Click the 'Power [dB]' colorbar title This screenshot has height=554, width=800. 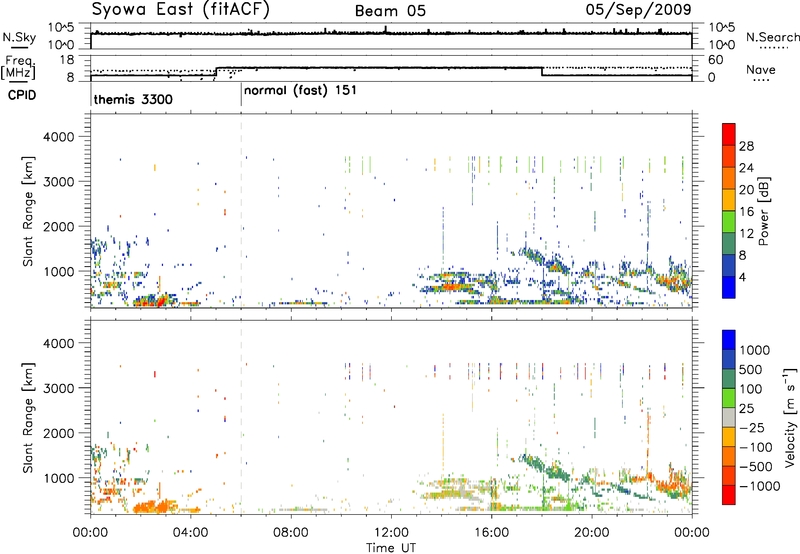763,211
